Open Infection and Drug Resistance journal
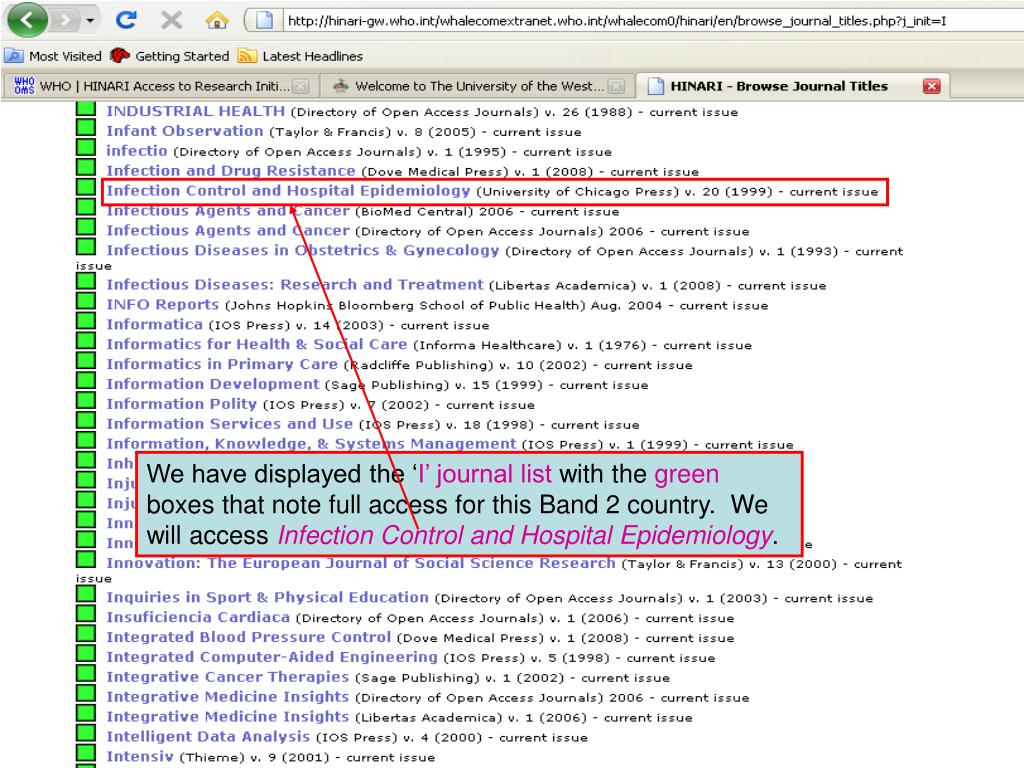This screenshot has width=1024, height=768. pyautogui.click(x=231, y=171)
